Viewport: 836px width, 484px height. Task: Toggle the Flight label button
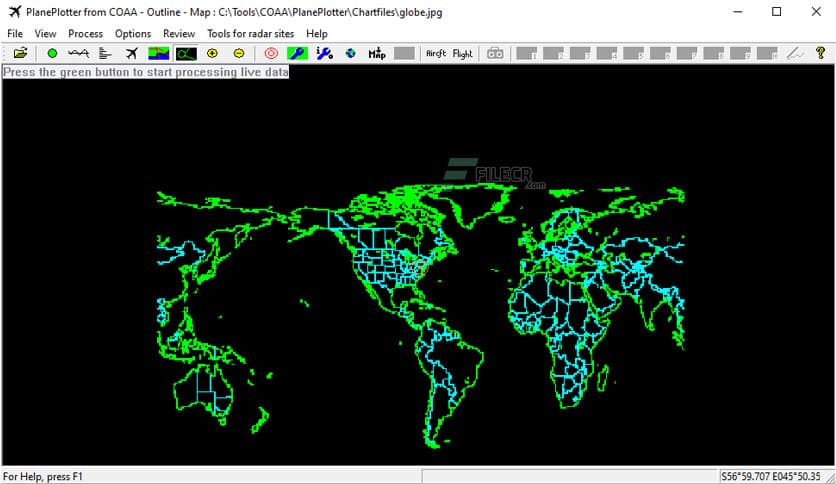pos(463,54)
